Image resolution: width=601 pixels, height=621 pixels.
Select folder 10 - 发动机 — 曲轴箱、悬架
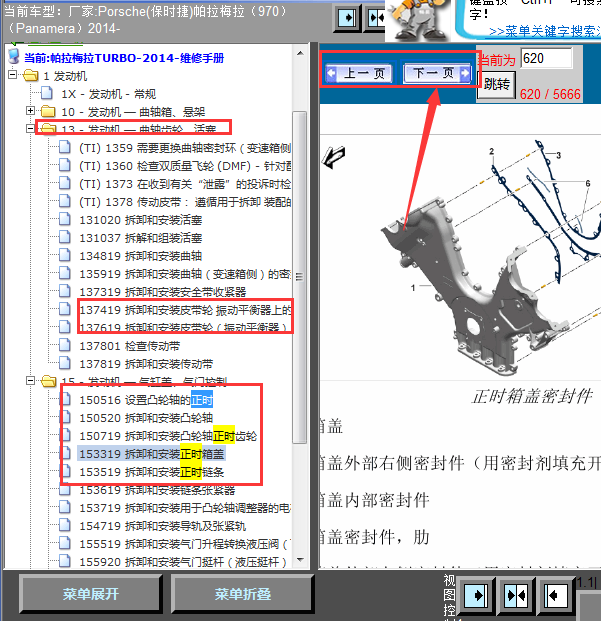point(133,112)
